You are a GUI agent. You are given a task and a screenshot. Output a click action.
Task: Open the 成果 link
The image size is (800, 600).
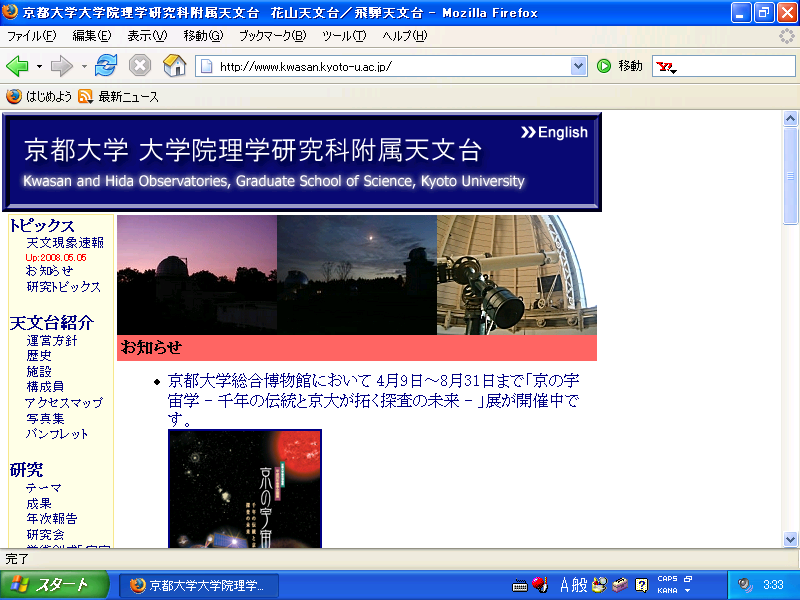(39, 504)
